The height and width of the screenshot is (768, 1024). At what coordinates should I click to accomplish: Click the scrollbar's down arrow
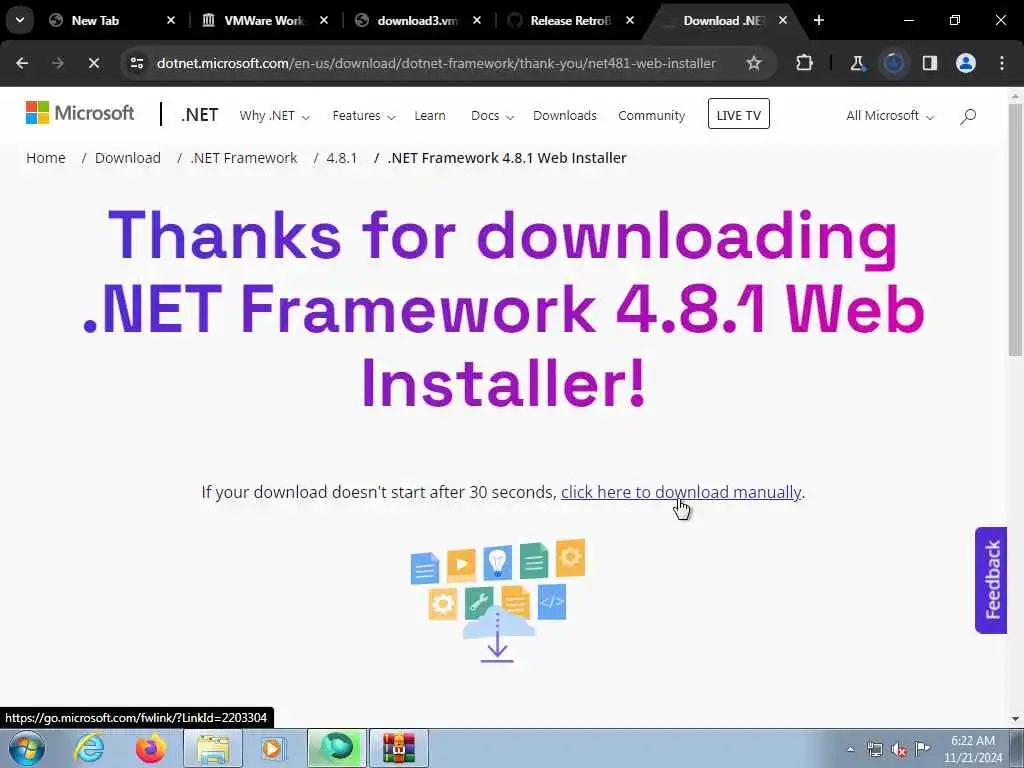[1015, 719]
